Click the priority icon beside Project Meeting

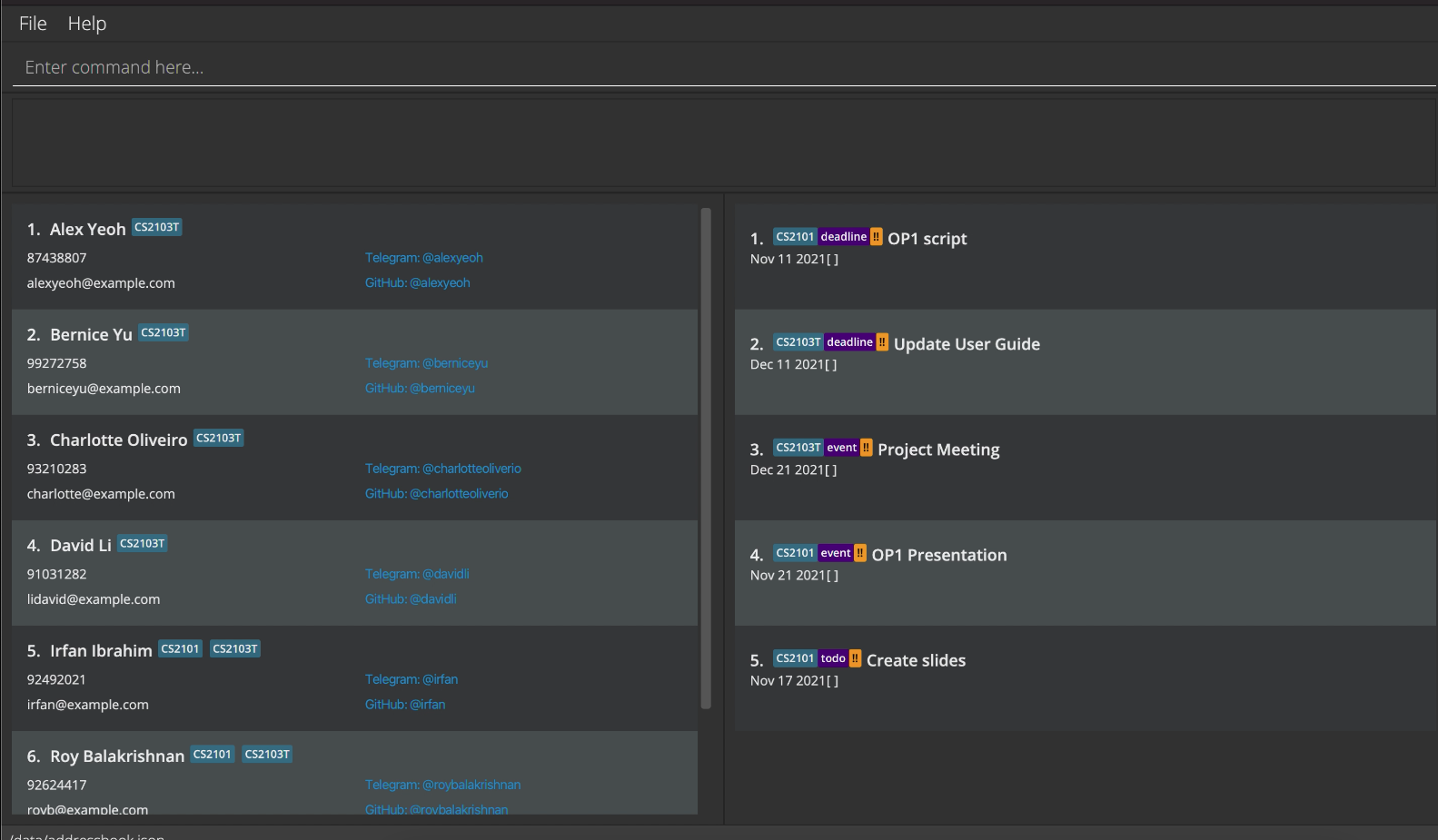867,448
